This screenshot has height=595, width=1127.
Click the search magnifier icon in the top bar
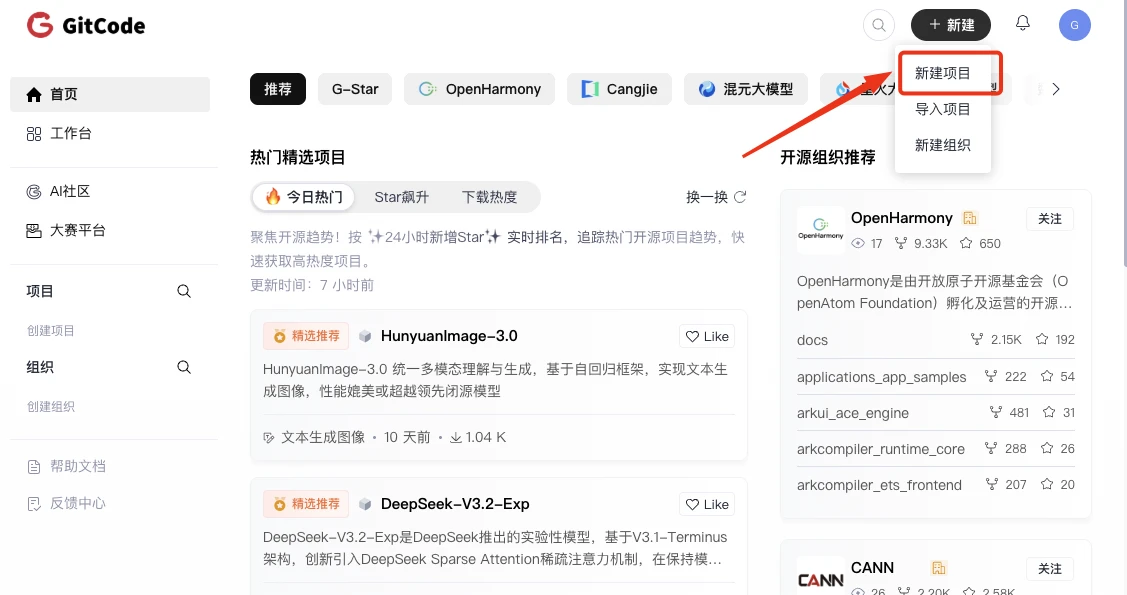point(878,24)
